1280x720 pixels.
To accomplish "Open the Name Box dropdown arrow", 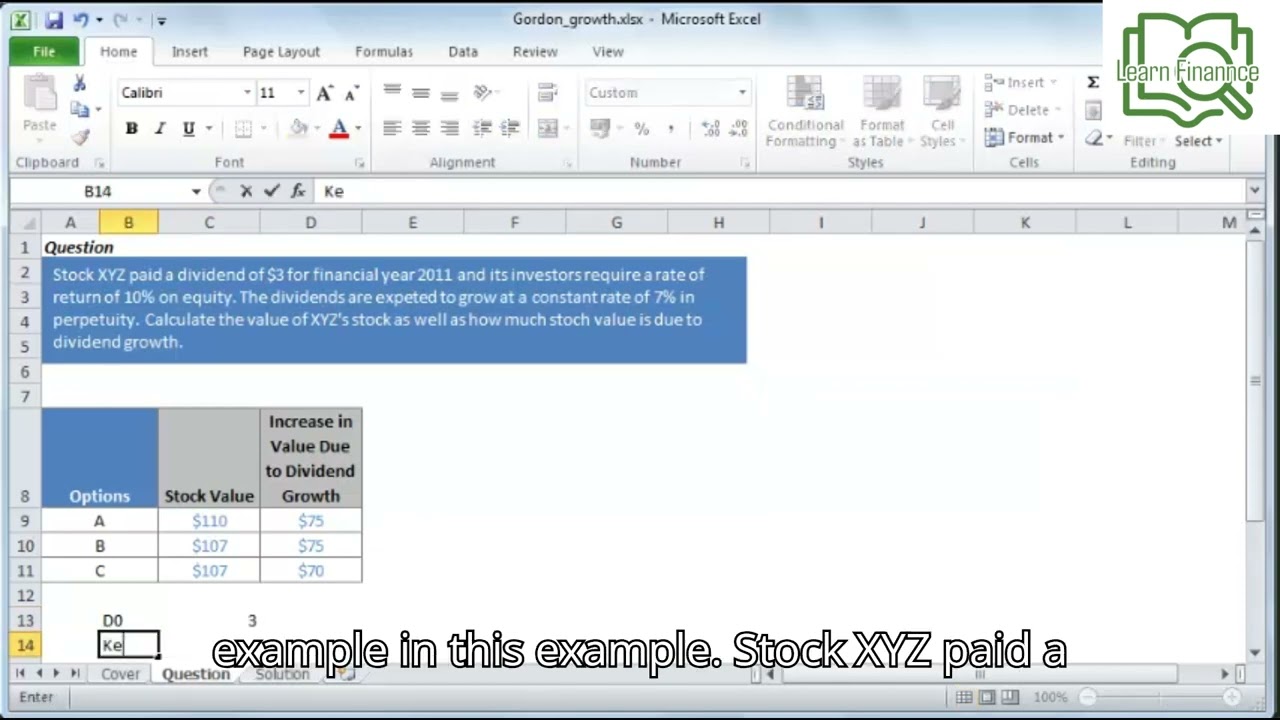I will click(196, 191).
